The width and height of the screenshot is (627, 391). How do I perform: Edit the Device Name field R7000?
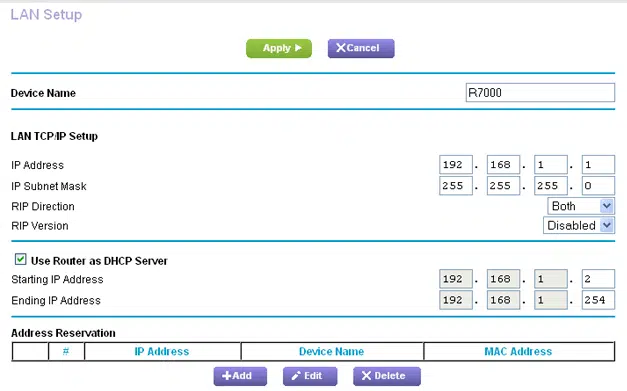[540, 93]
